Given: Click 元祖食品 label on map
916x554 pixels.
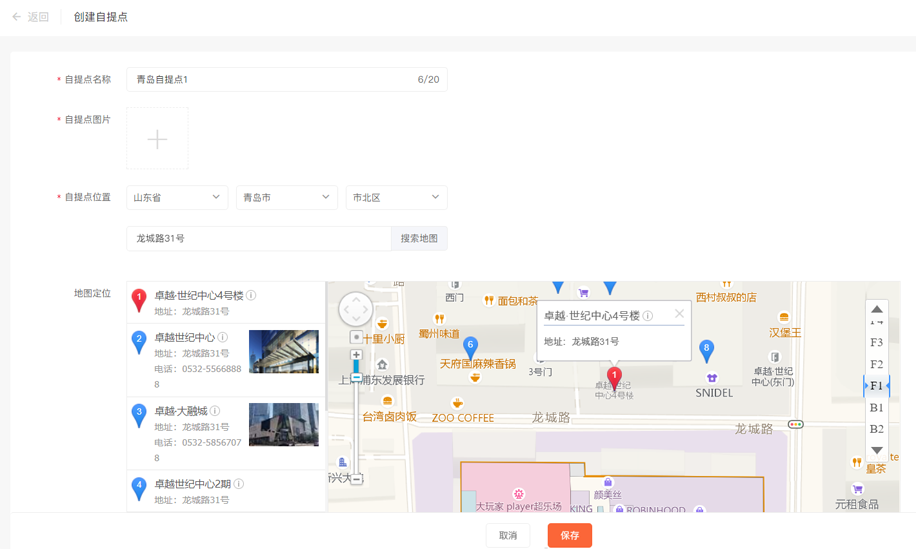Looking at the screenshot, I should 856,504.
